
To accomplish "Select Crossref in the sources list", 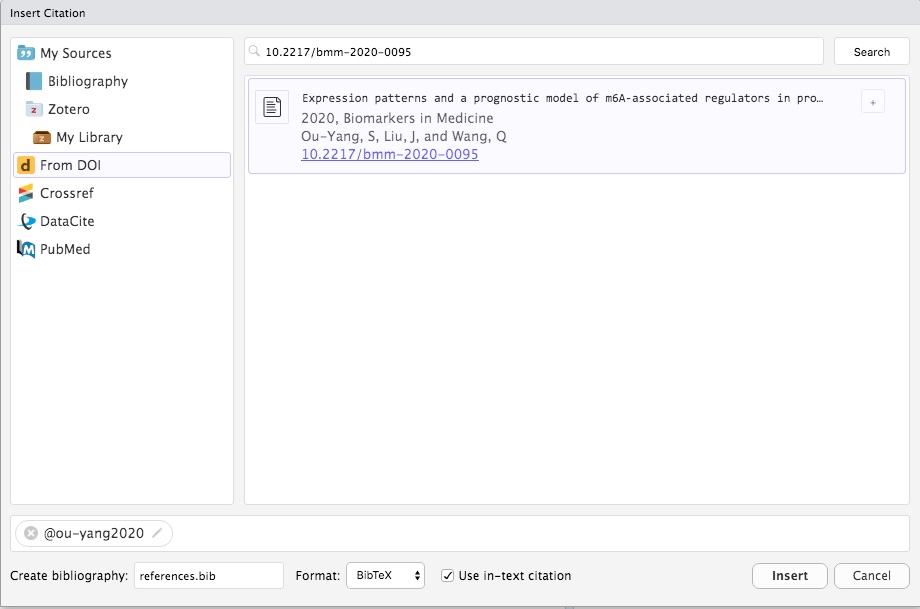I will [67, 193].
